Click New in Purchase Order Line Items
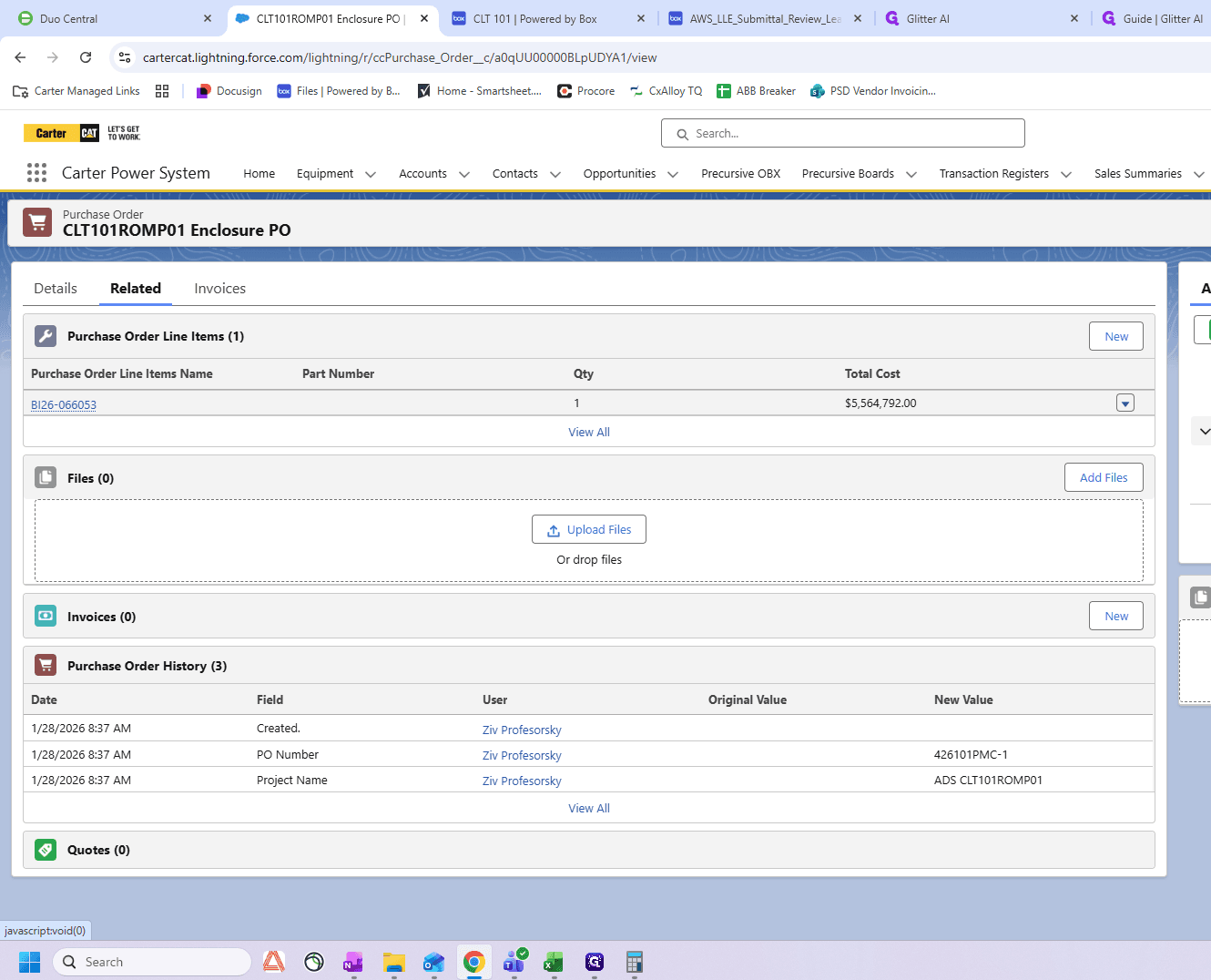Screen dimensions: 1211x980 pyautogui.click(x=1116, y=336)
